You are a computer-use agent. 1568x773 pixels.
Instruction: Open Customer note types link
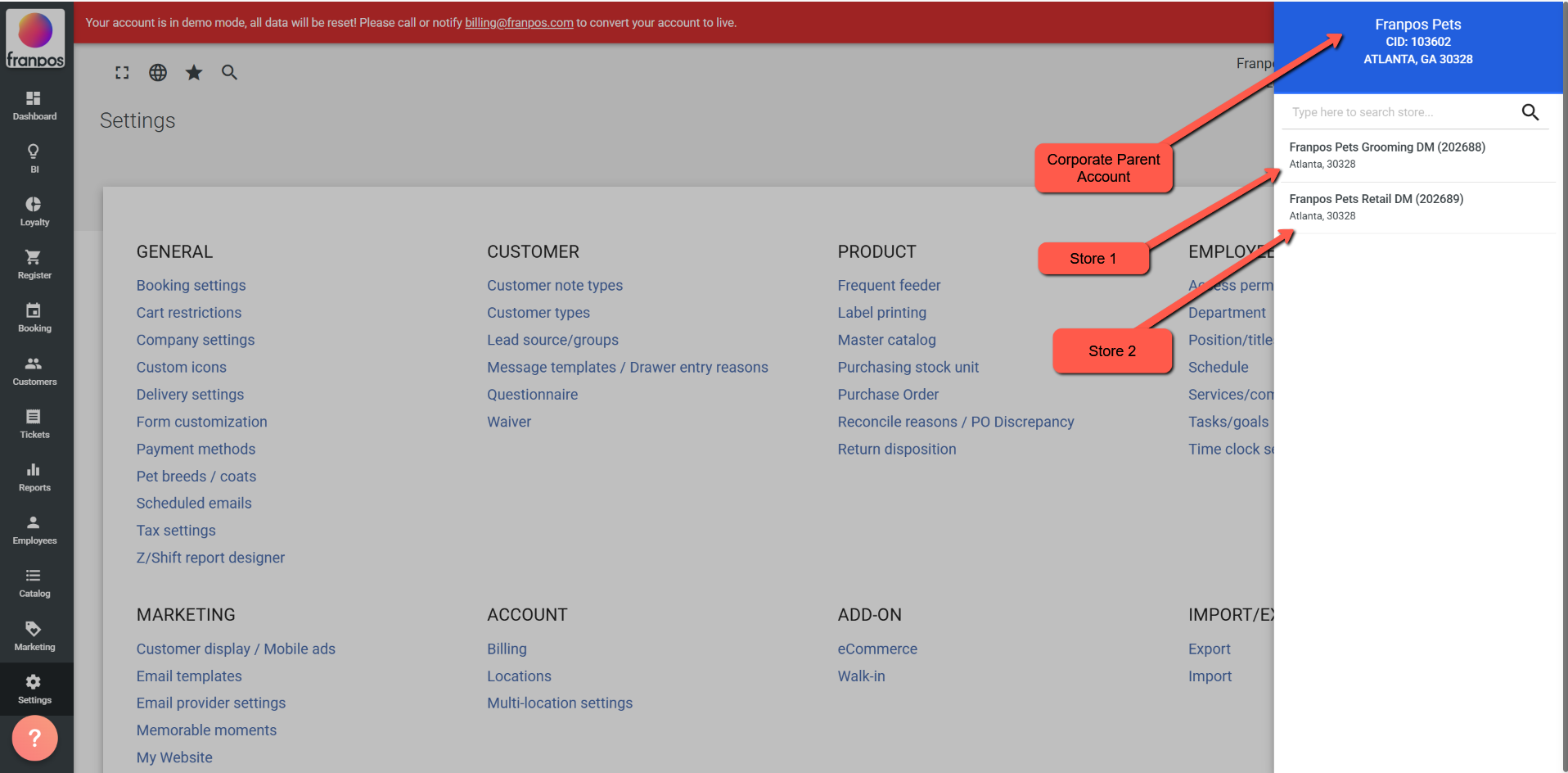[555, 286]
